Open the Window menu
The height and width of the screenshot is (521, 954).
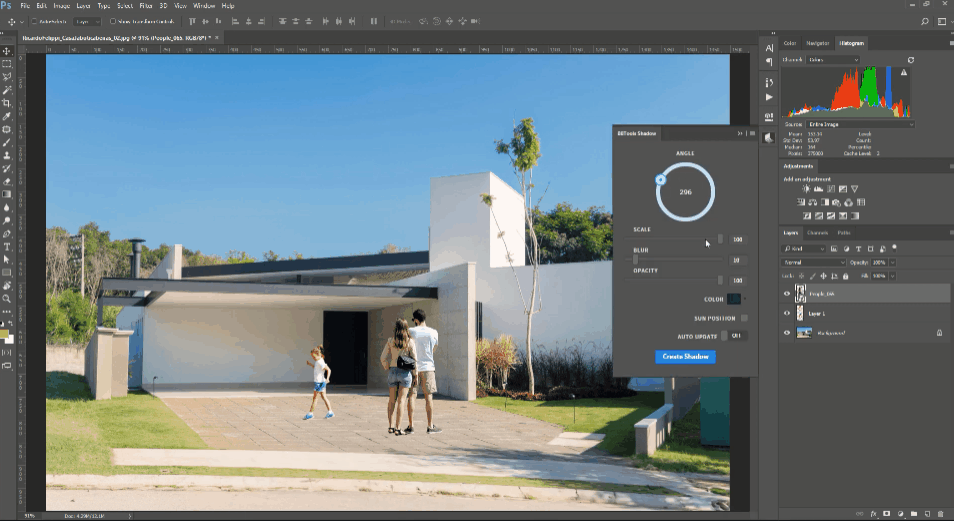click(x=204, y=5)
